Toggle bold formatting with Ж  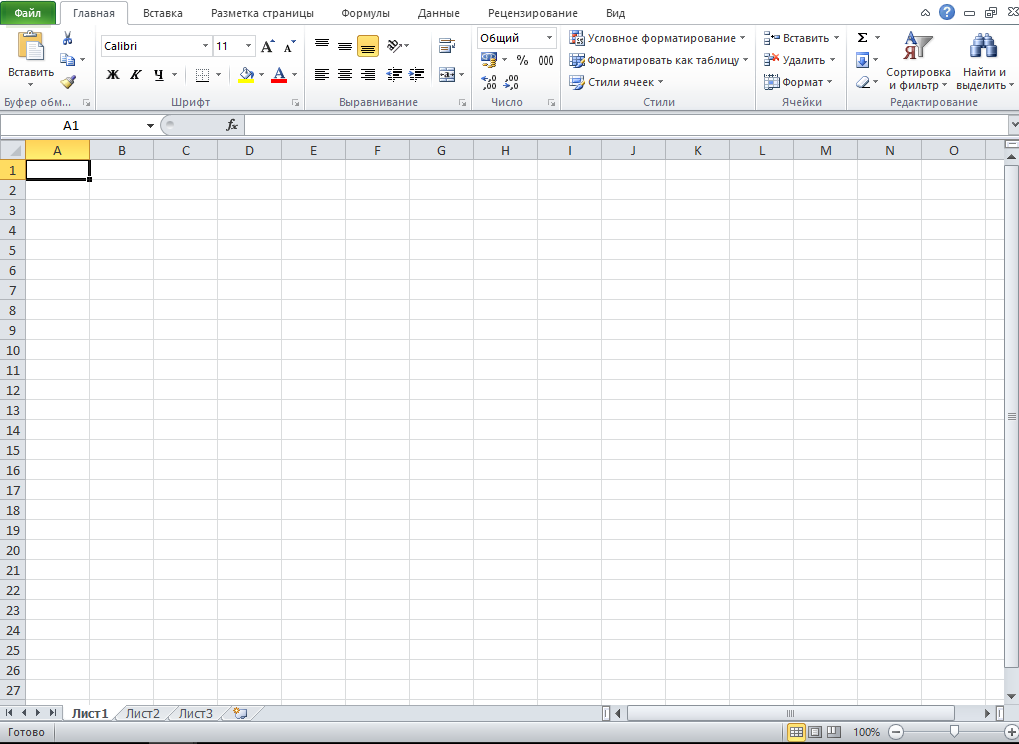pyautogui.click(x=111, y=74)
